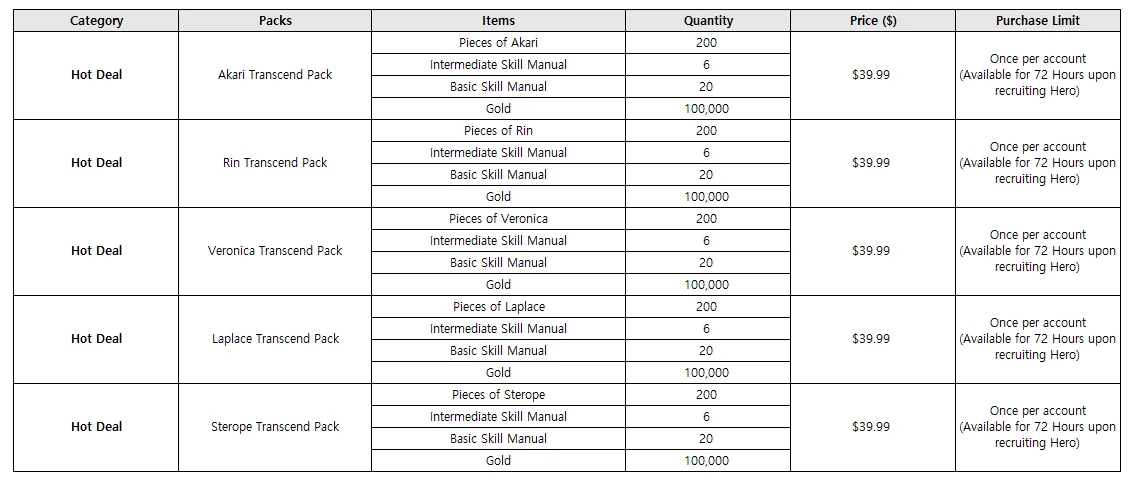Select quantity 200 for Pieces of Veronica
The image size is (1134, 481).
pos(707,219)
